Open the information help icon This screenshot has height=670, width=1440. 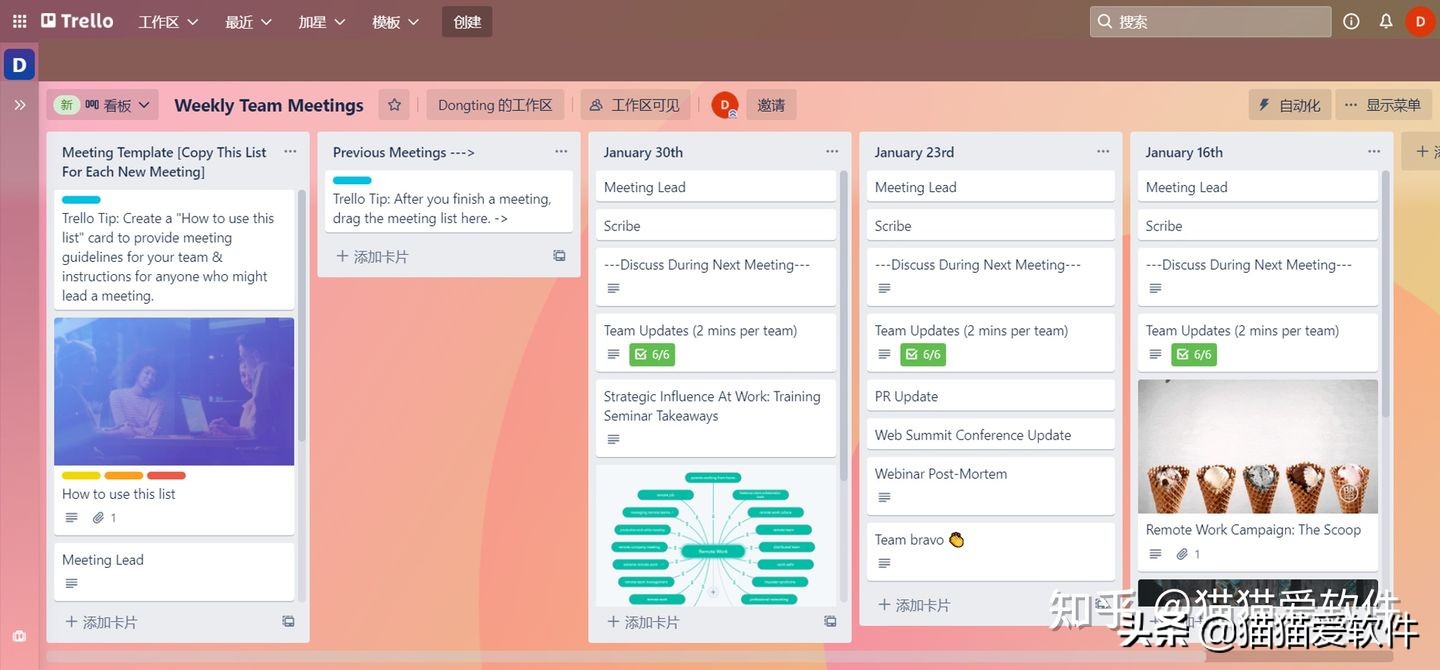pos(1351,21)
